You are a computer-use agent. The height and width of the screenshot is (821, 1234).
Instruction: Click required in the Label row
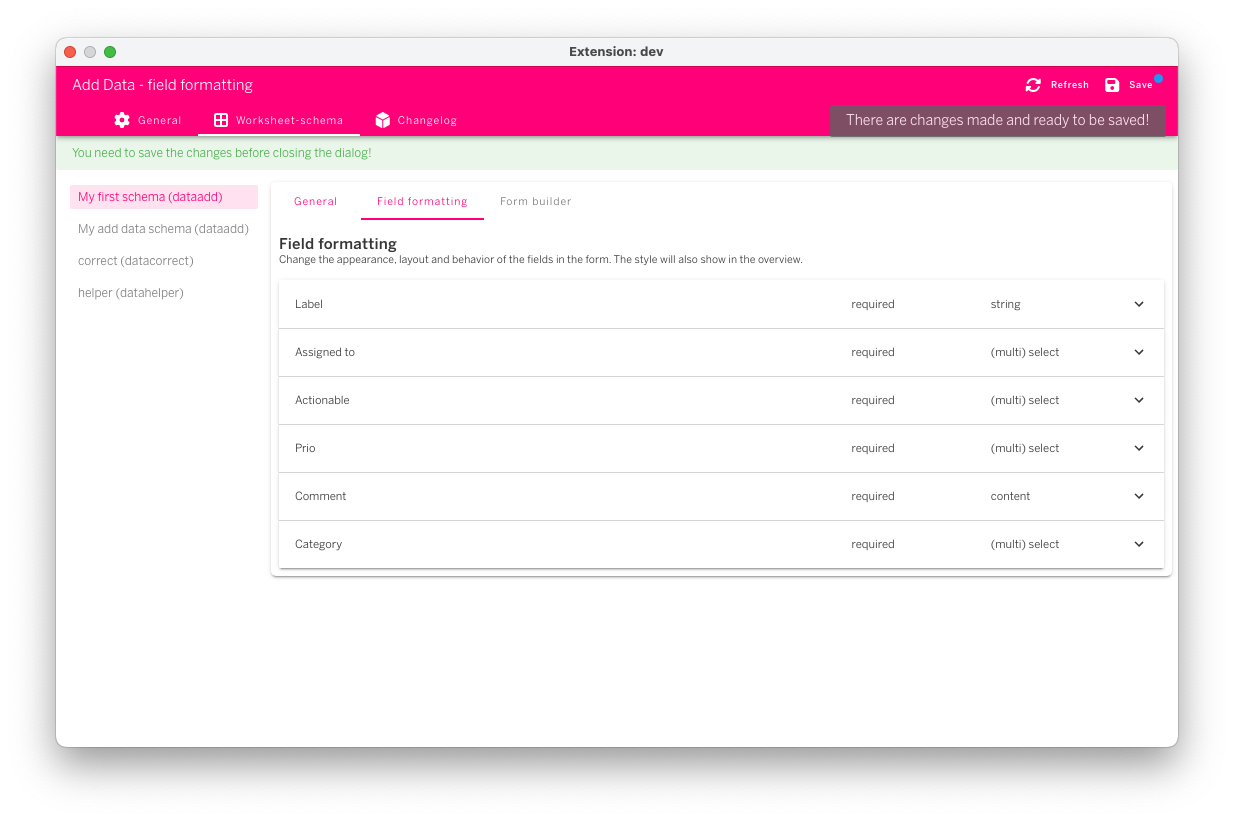point(873,304)
